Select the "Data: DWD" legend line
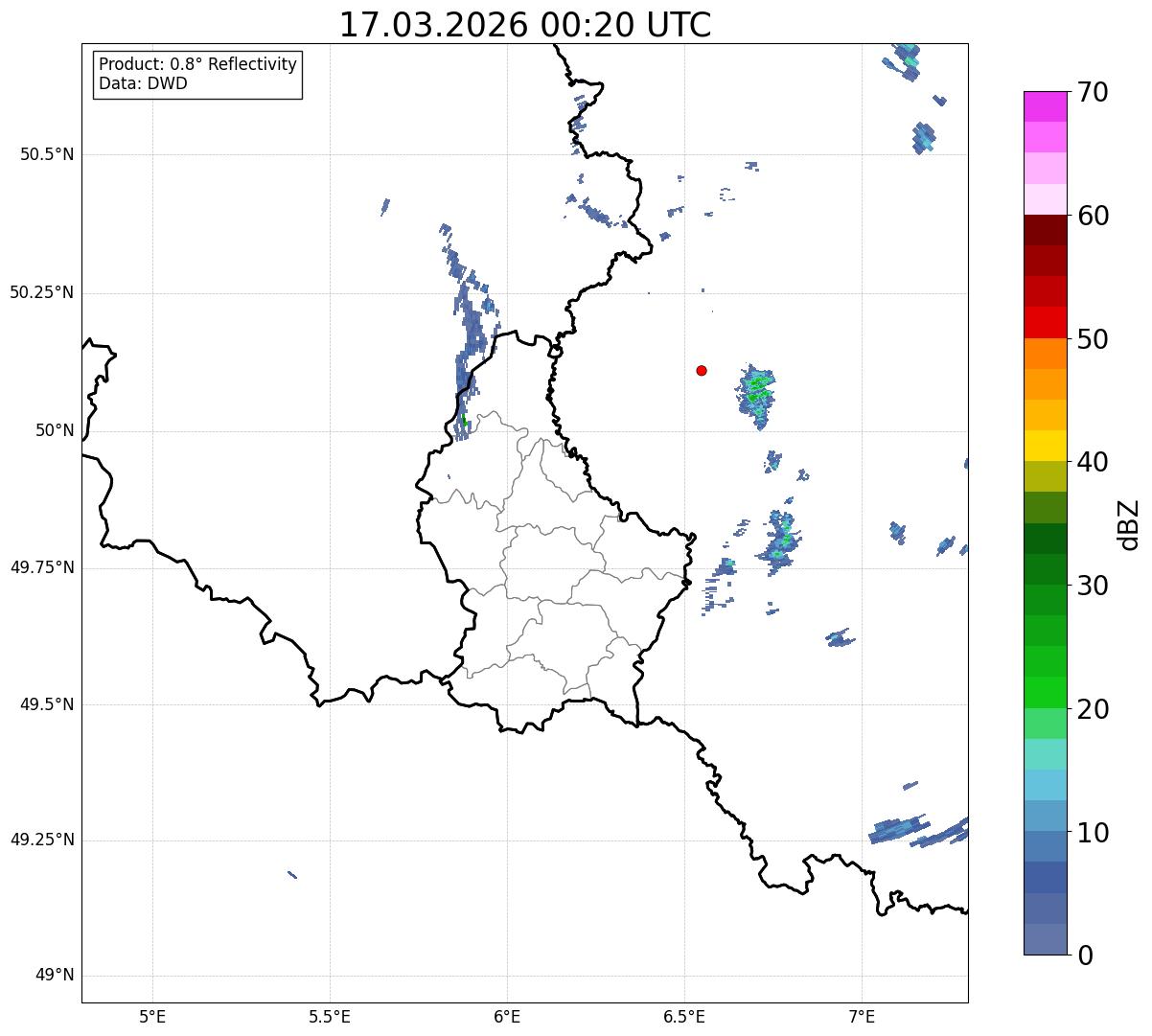Viewport: 1152px width, 1036px height. pos(143,83)
